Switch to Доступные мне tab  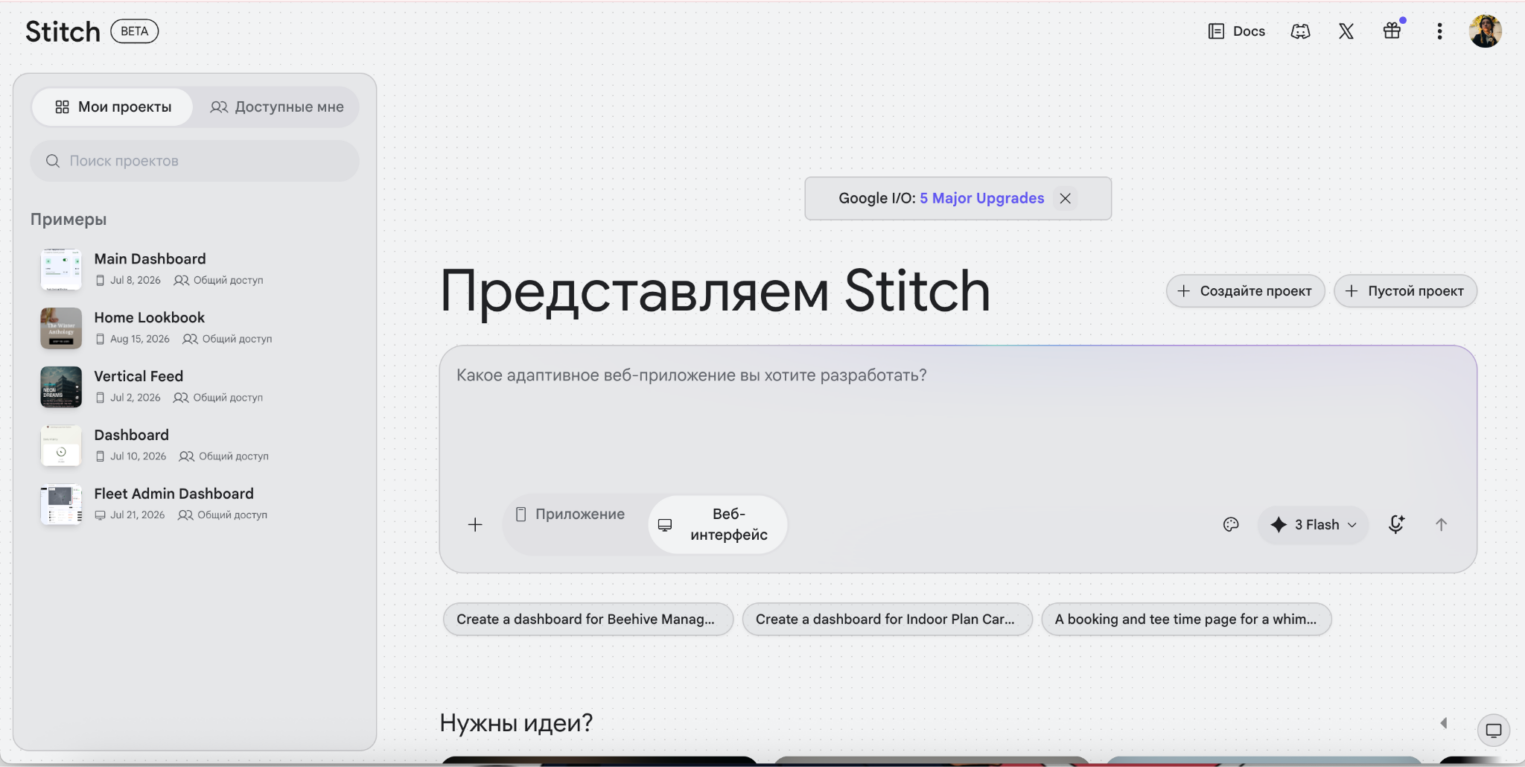coord(277,107)
